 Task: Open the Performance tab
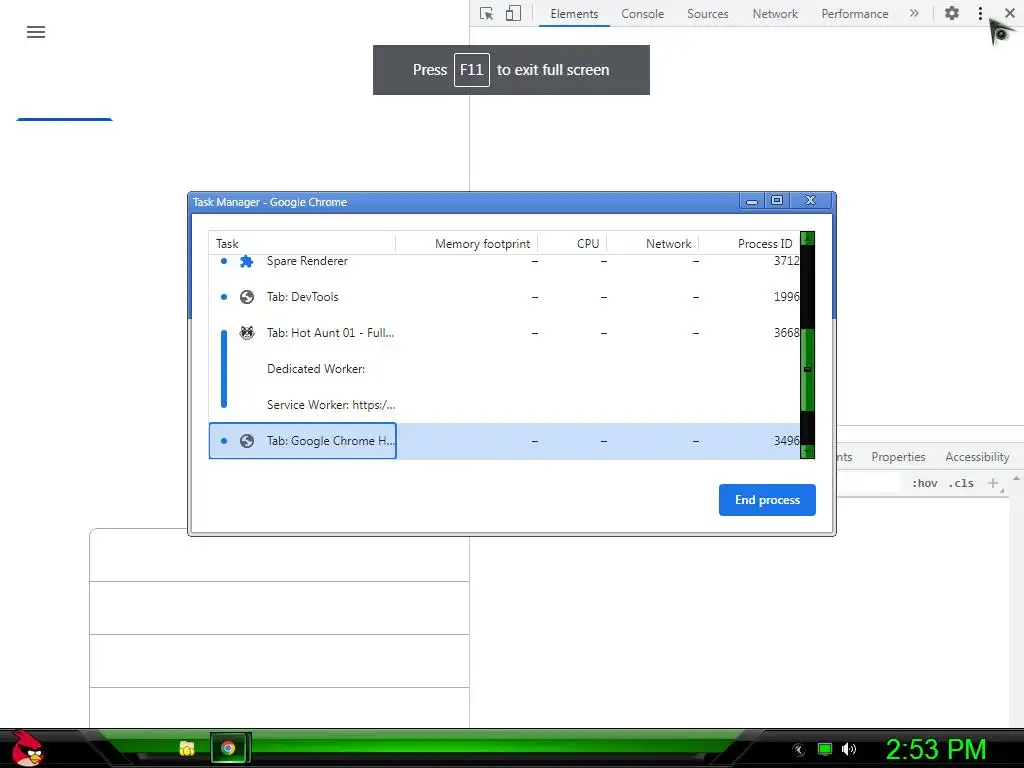pyautogui.click(x=855, y=14)
